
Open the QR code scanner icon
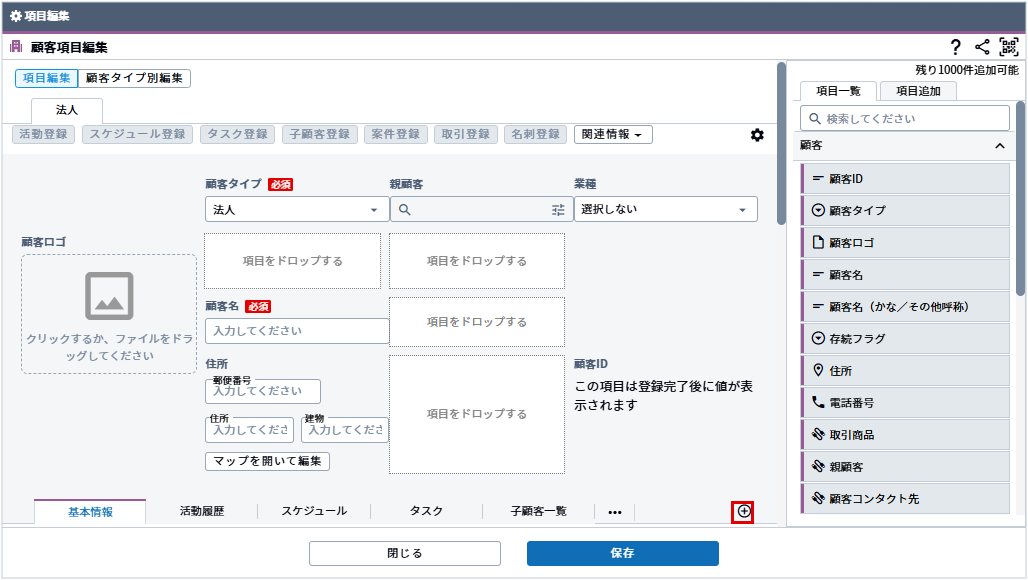pyautogui.click(x=1008, y=47)
